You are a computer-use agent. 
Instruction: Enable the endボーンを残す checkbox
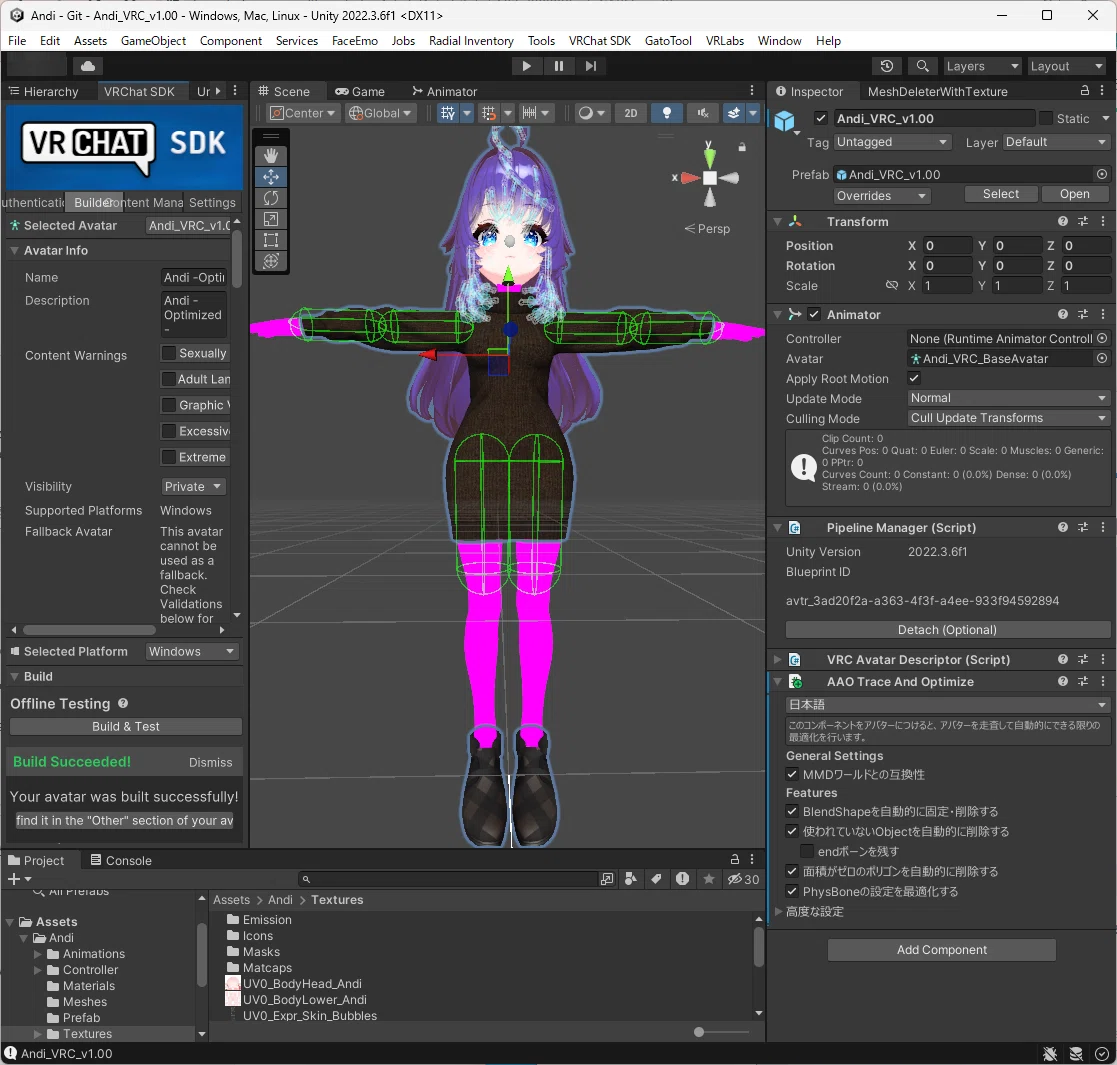tap(807, 851)
